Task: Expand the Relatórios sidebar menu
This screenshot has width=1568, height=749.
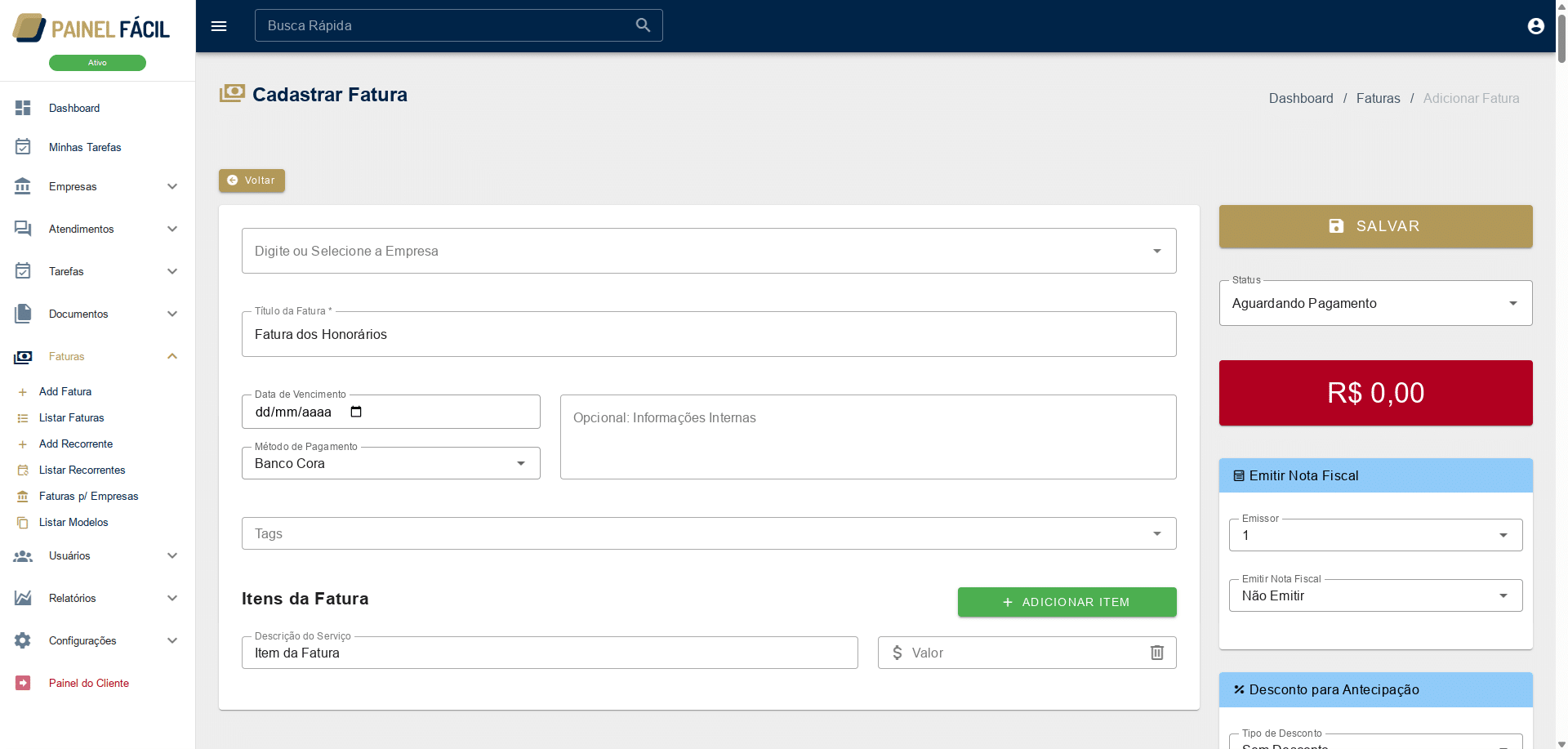Action: tap(172, 598)
